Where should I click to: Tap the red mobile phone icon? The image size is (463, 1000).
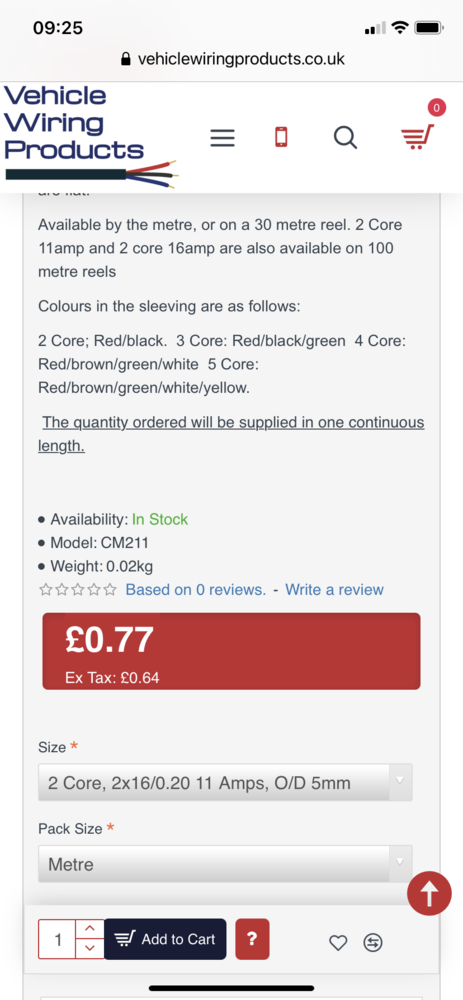[281, 137]
